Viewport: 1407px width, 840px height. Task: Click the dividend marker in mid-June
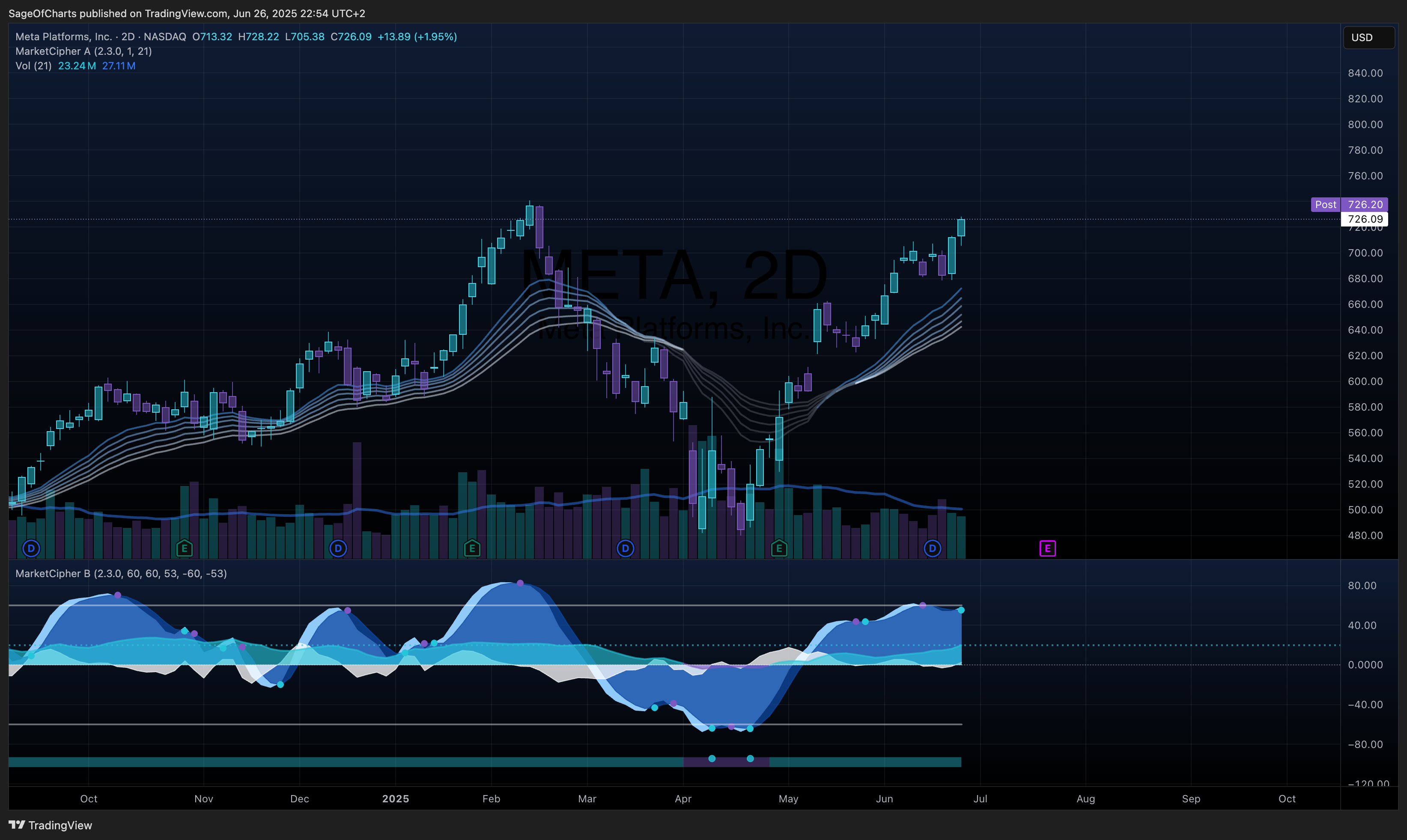click(932, 548)
